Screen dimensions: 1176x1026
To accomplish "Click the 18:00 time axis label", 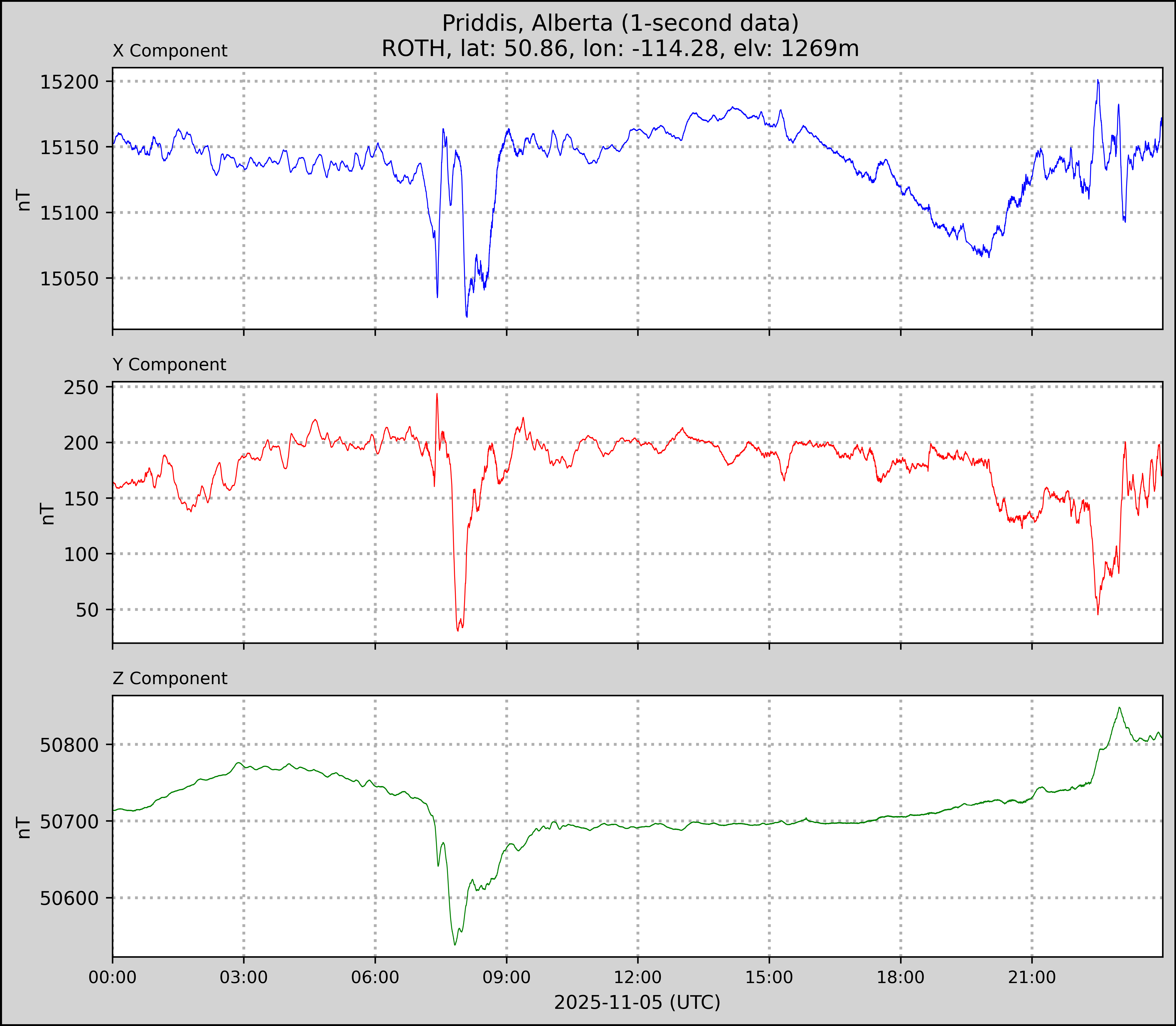I will click(901, 977).
